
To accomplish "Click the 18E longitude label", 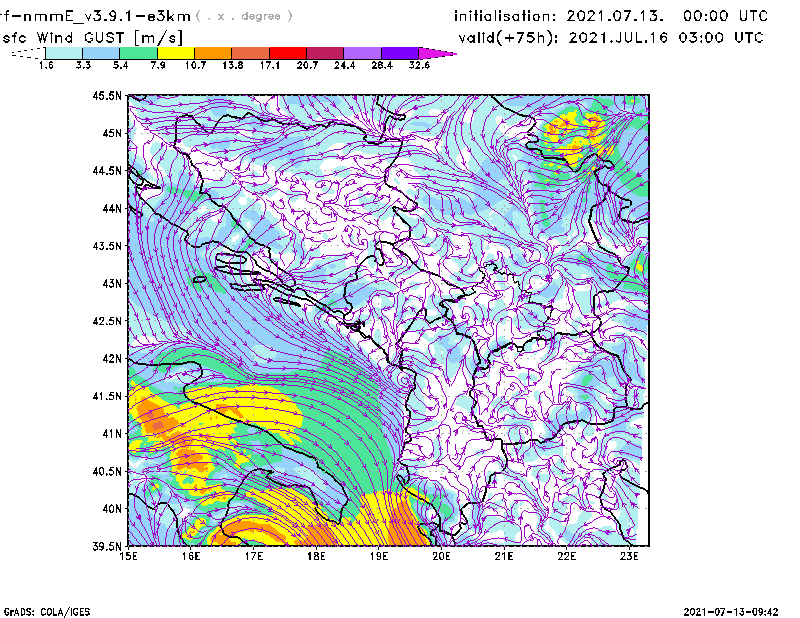I will pyautogui.click(x=316, y=556).
